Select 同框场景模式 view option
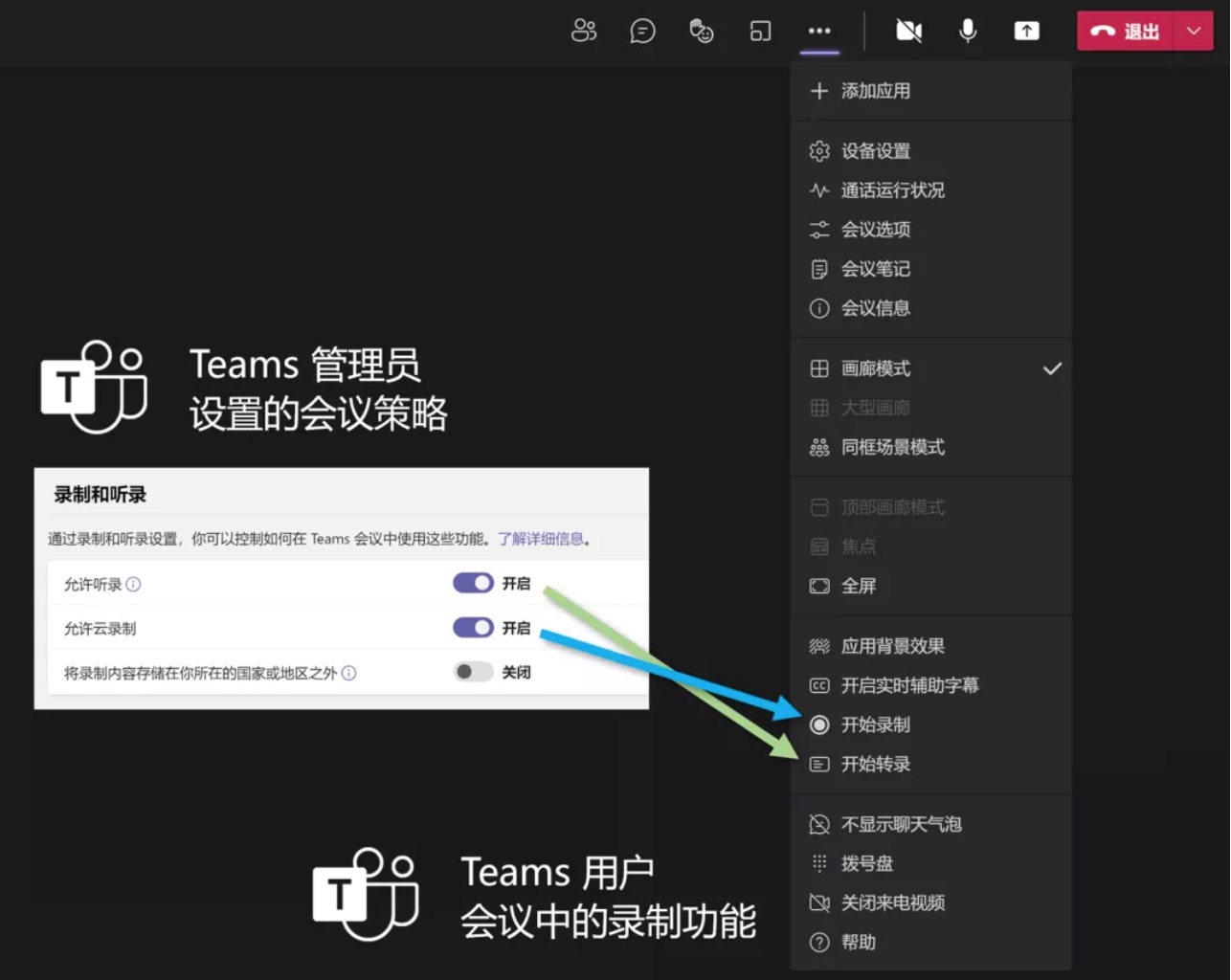 pyautogui.click(x=931, y=447)
